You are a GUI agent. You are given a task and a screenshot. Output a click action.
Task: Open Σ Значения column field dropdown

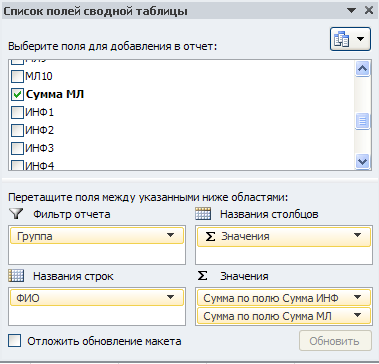click(x=358, y=236)
